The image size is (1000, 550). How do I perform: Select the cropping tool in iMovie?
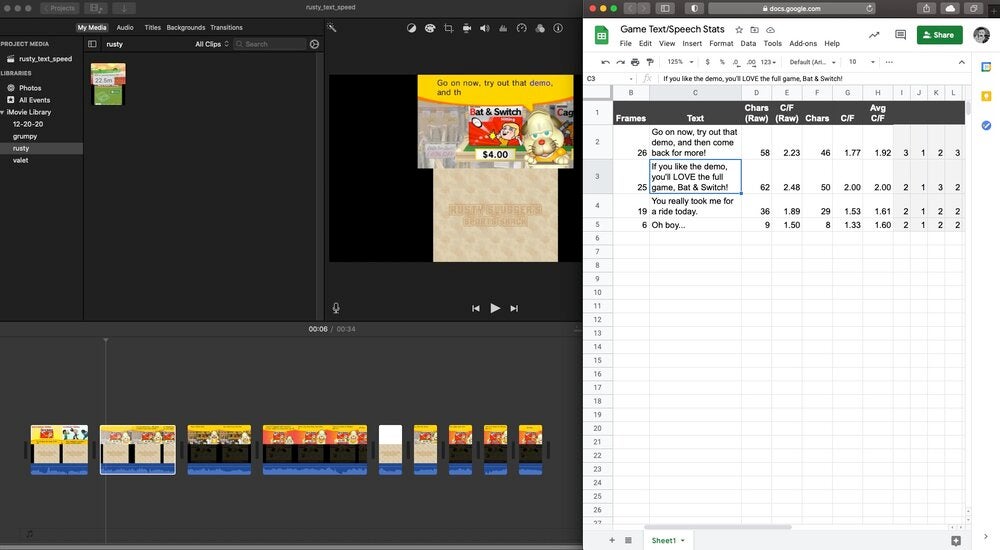point(448,28)
